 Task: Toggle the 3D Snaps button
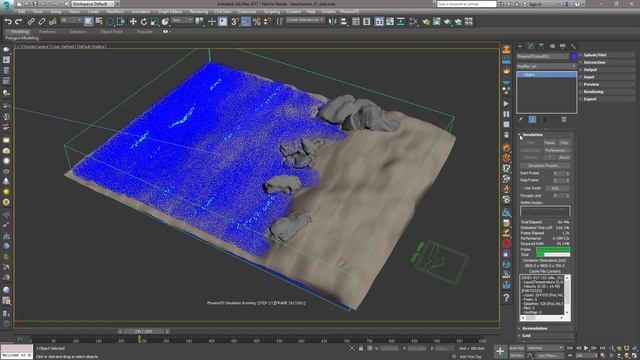tap(235, 22)
